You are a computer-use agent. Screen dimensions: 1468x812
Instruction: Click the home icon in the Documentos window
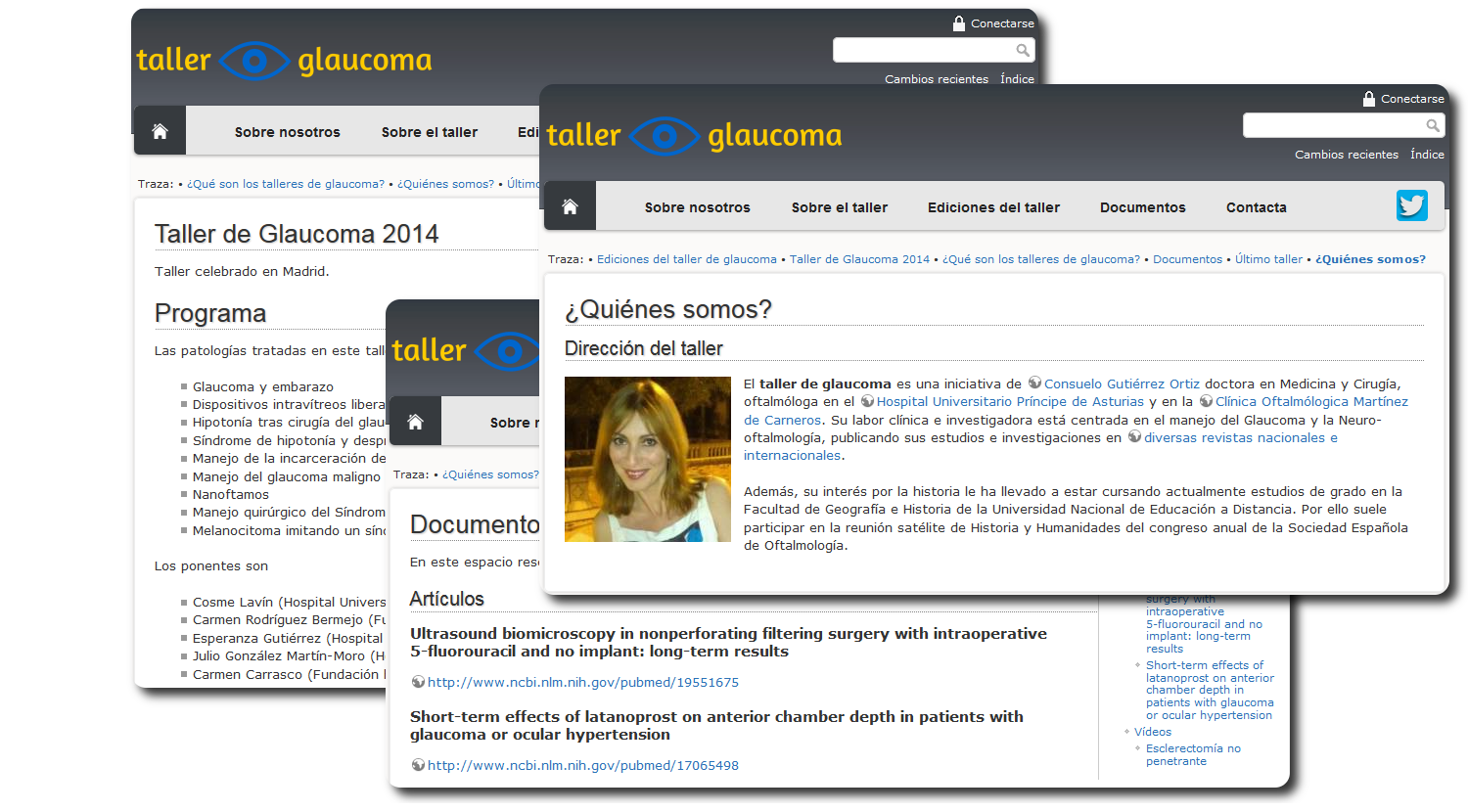(415, 422)
